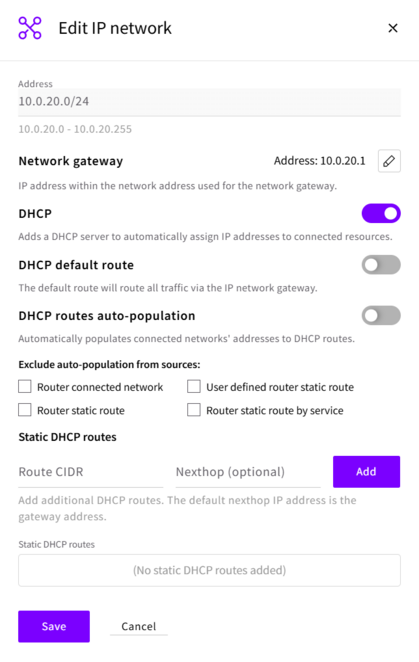This screenshot has width=419, height=662.
Task: Enable DHCP routes auto-population switch
Action: (x=381, y=316)
